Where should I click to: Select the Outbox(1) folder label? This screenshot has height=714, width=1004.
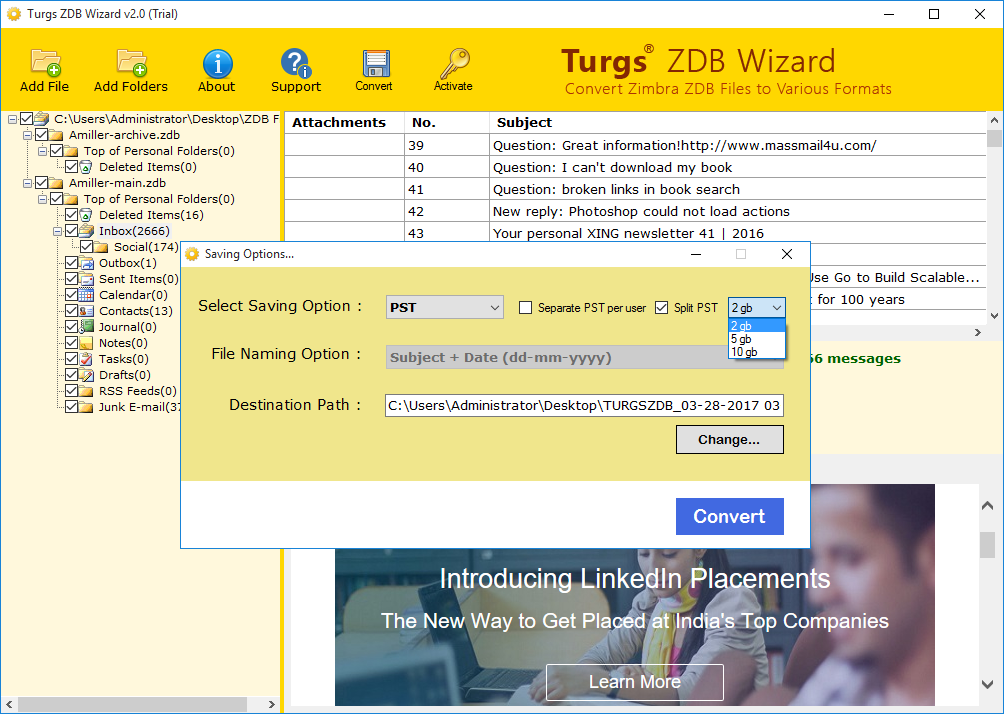click(x=127, y=263)
